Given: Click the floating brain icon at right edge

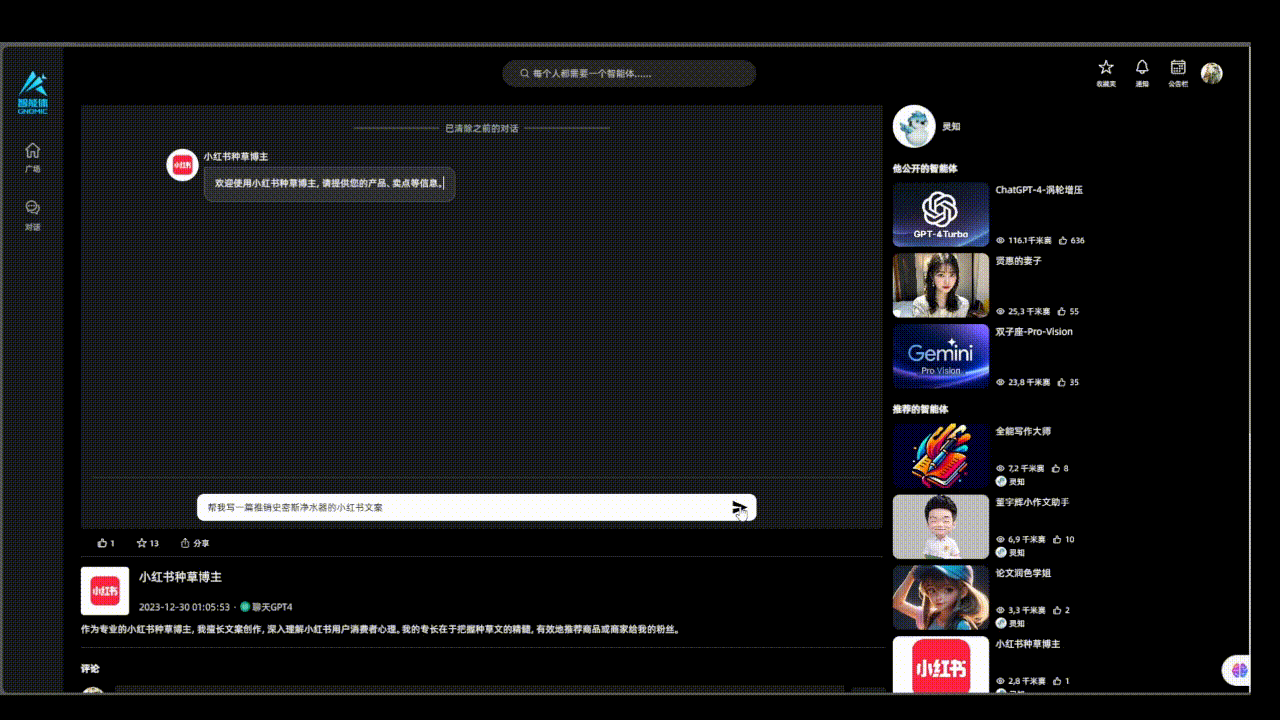Looking at the screenshot, I should click(x=1238, y=671).
